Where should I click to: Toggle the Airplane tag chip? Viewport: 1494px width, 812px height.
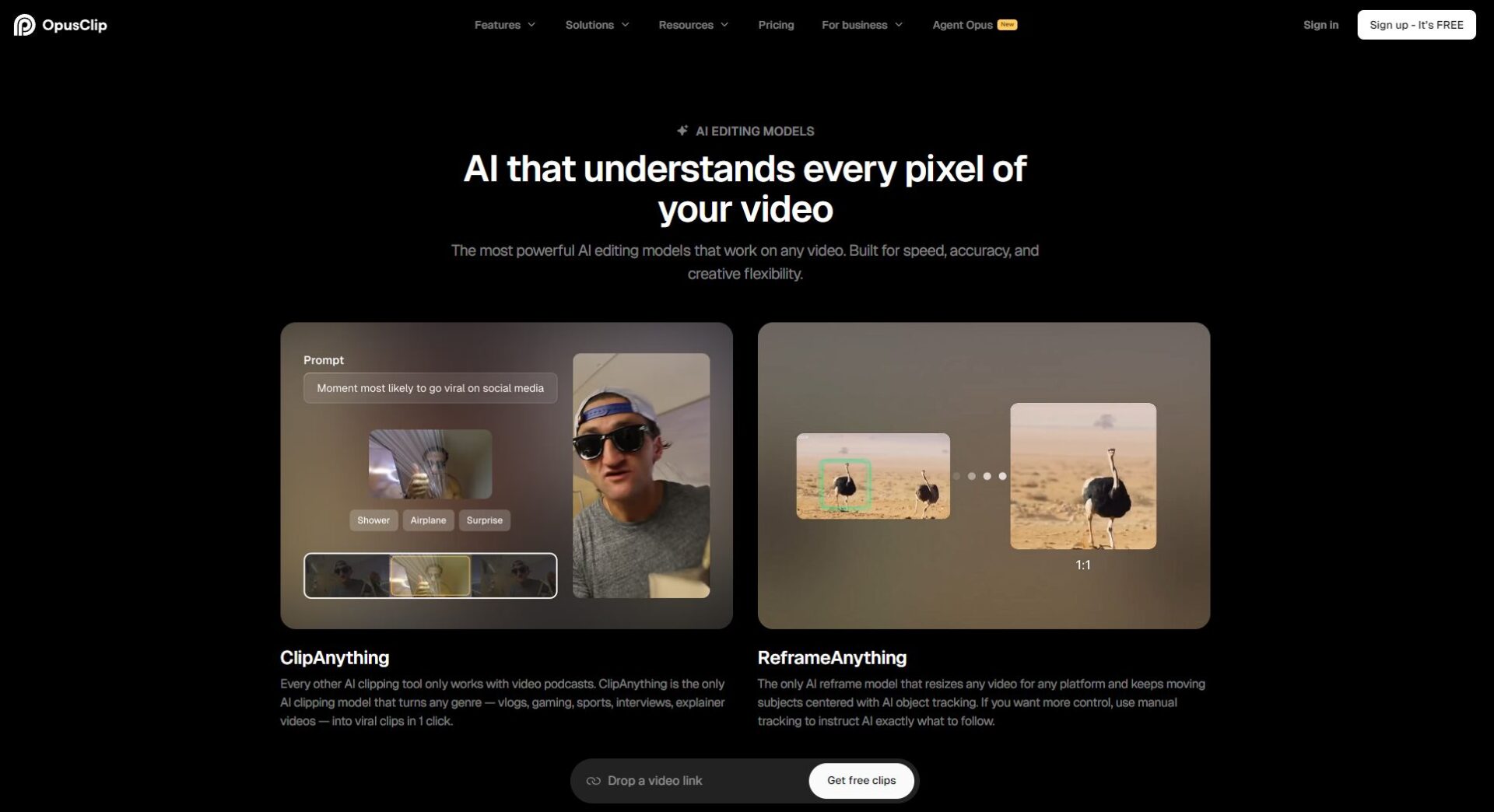pyautogui.click(x=428, y=520)
